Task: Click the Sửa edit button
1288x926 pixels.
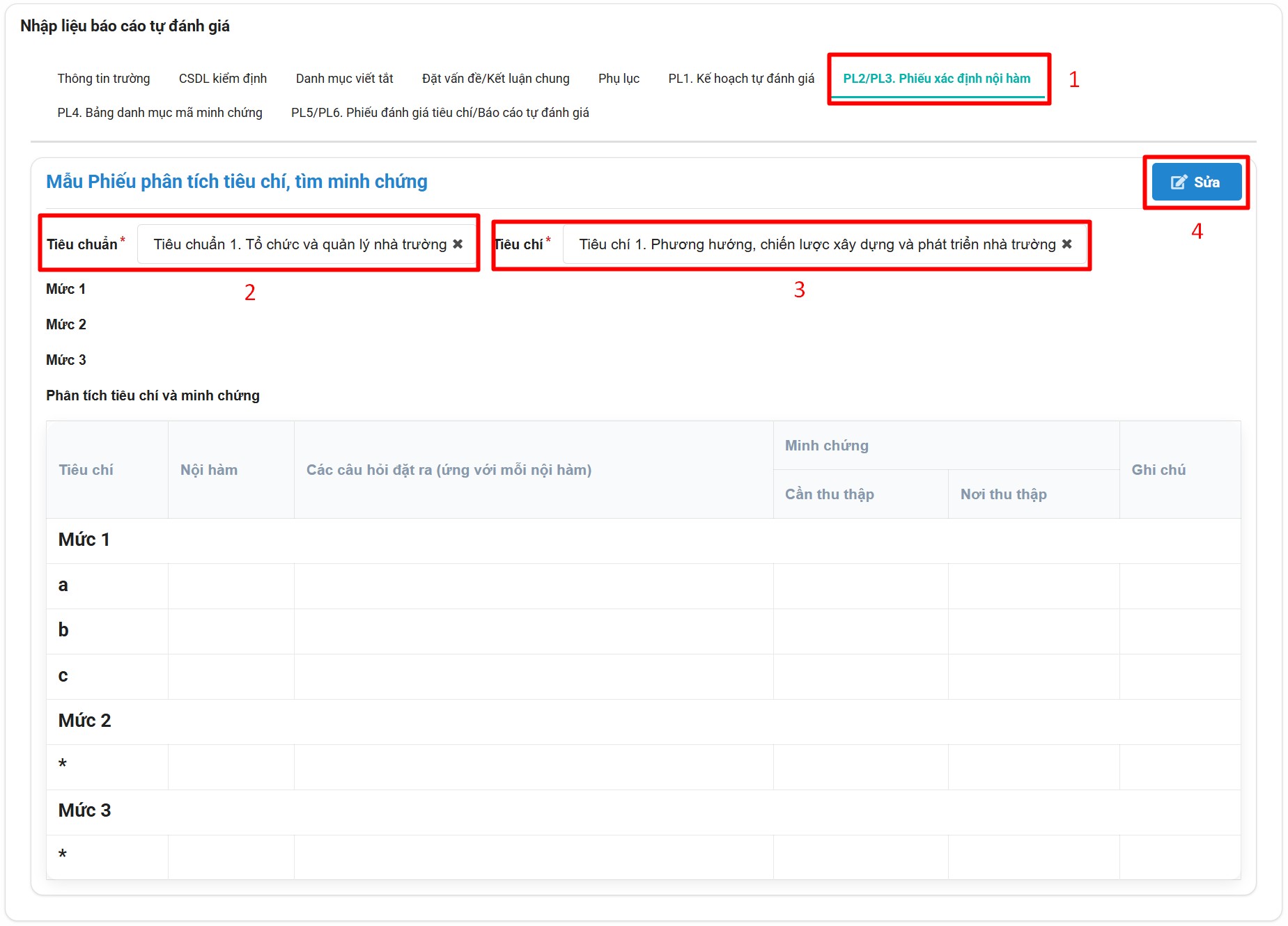Action: click(1195, 182)
